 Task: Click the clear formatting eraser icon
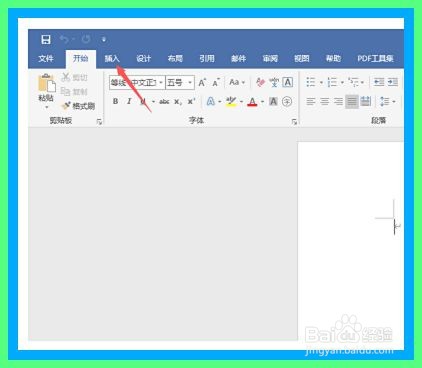point(260,82)
